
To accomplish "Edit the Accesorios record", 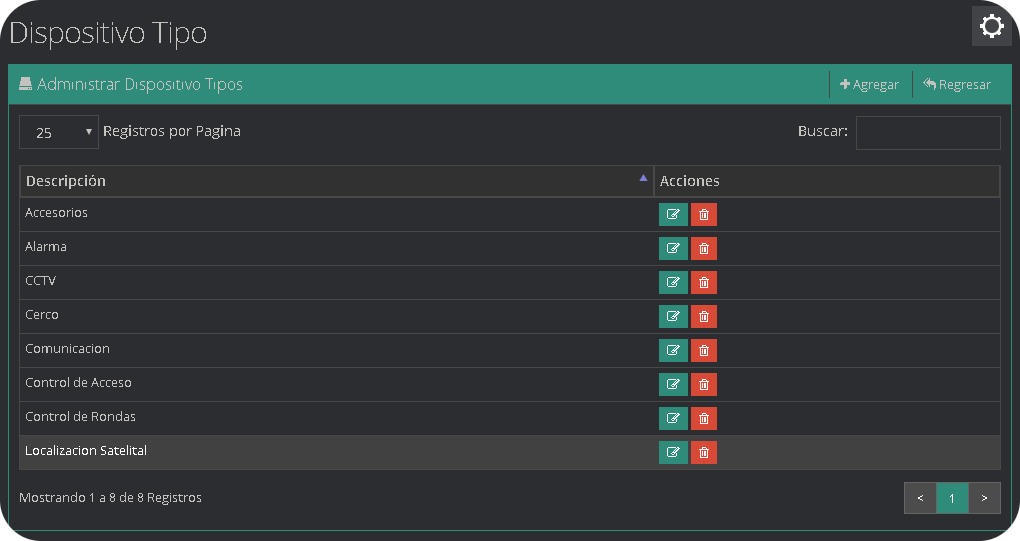I will pos(673,215).
